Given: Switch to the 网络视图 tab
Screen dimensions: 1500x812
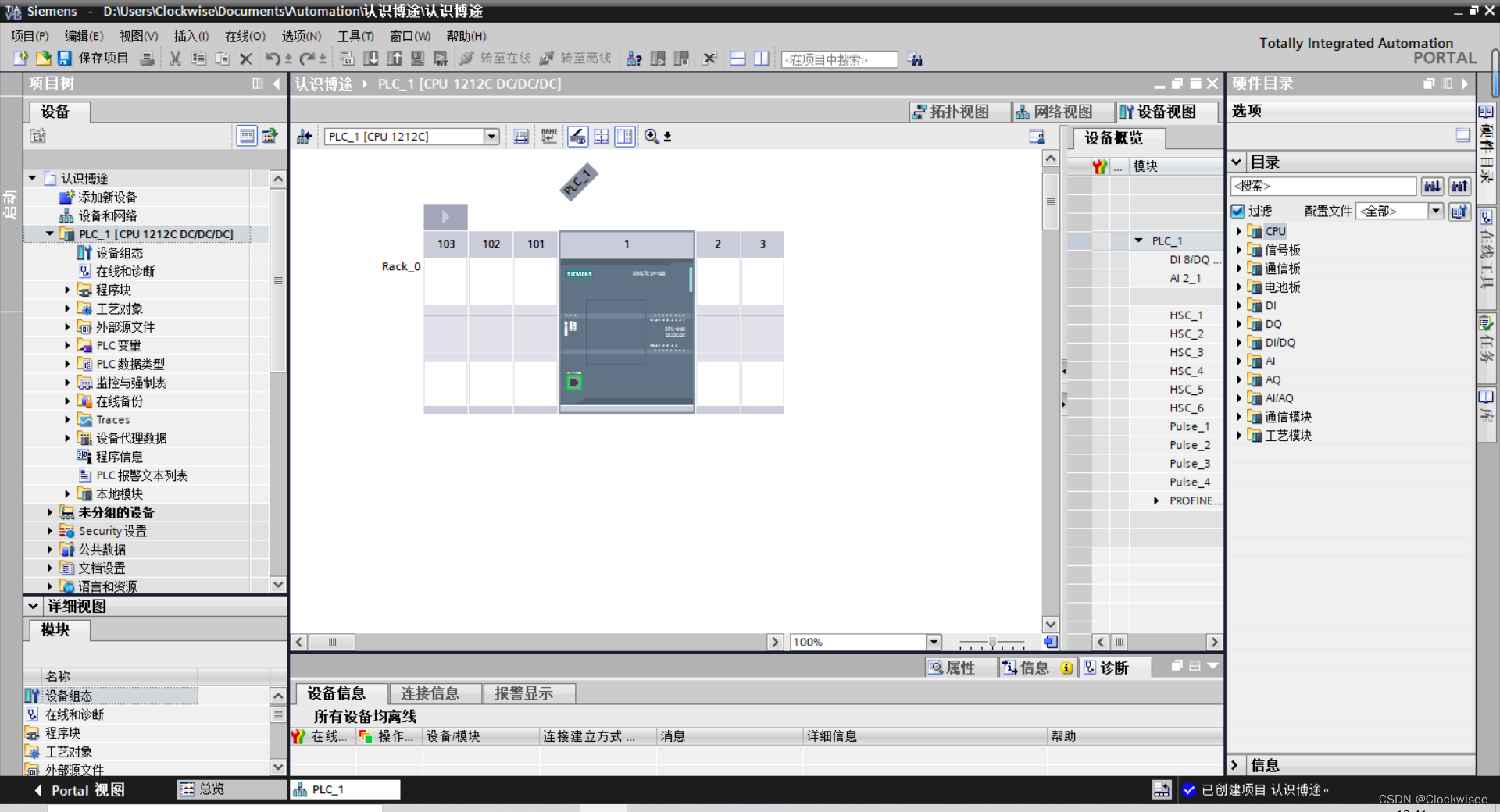Looking at the screenshot, I should click(x=1063, y=112).
